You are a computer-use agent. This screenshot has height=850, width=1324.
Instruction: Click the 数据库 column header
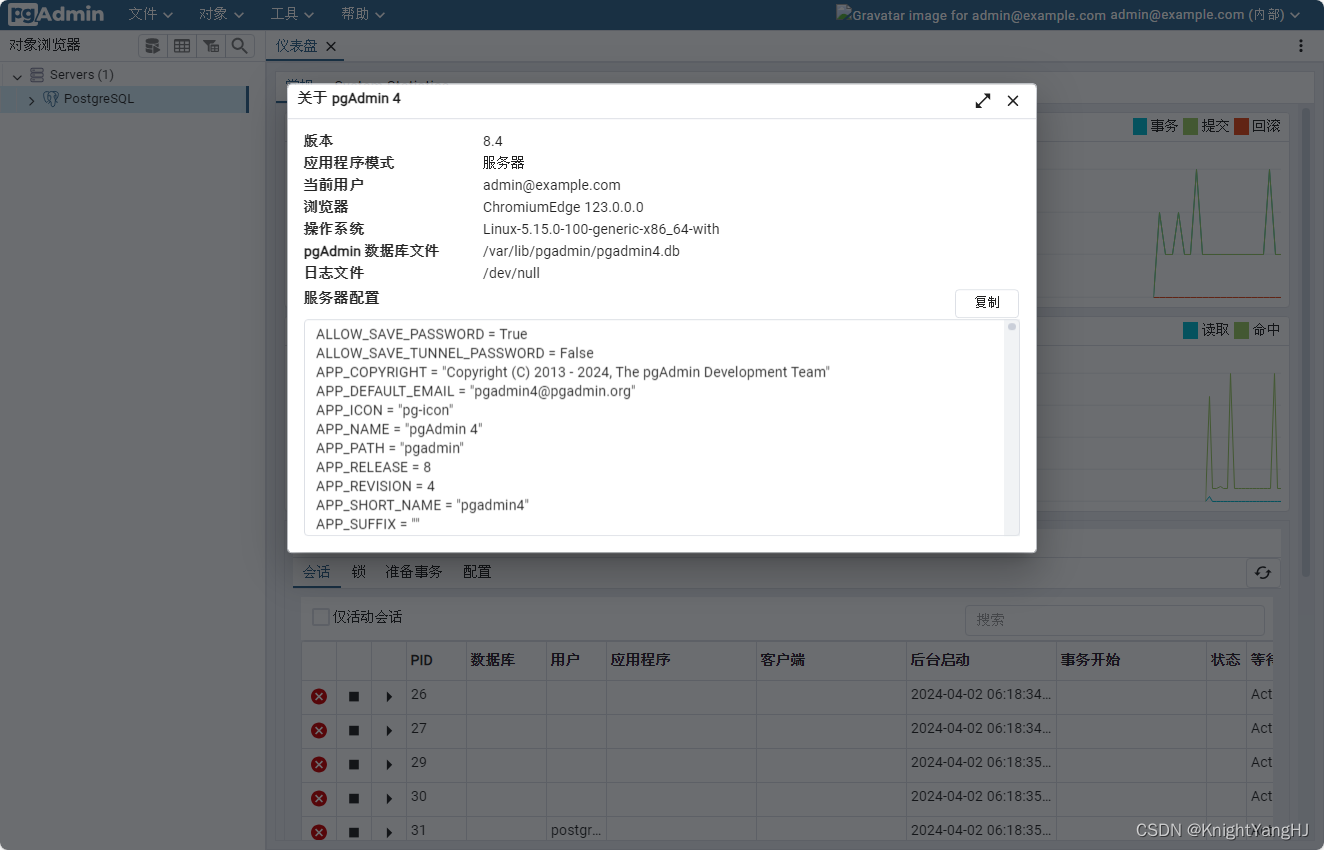coord(506,660)
